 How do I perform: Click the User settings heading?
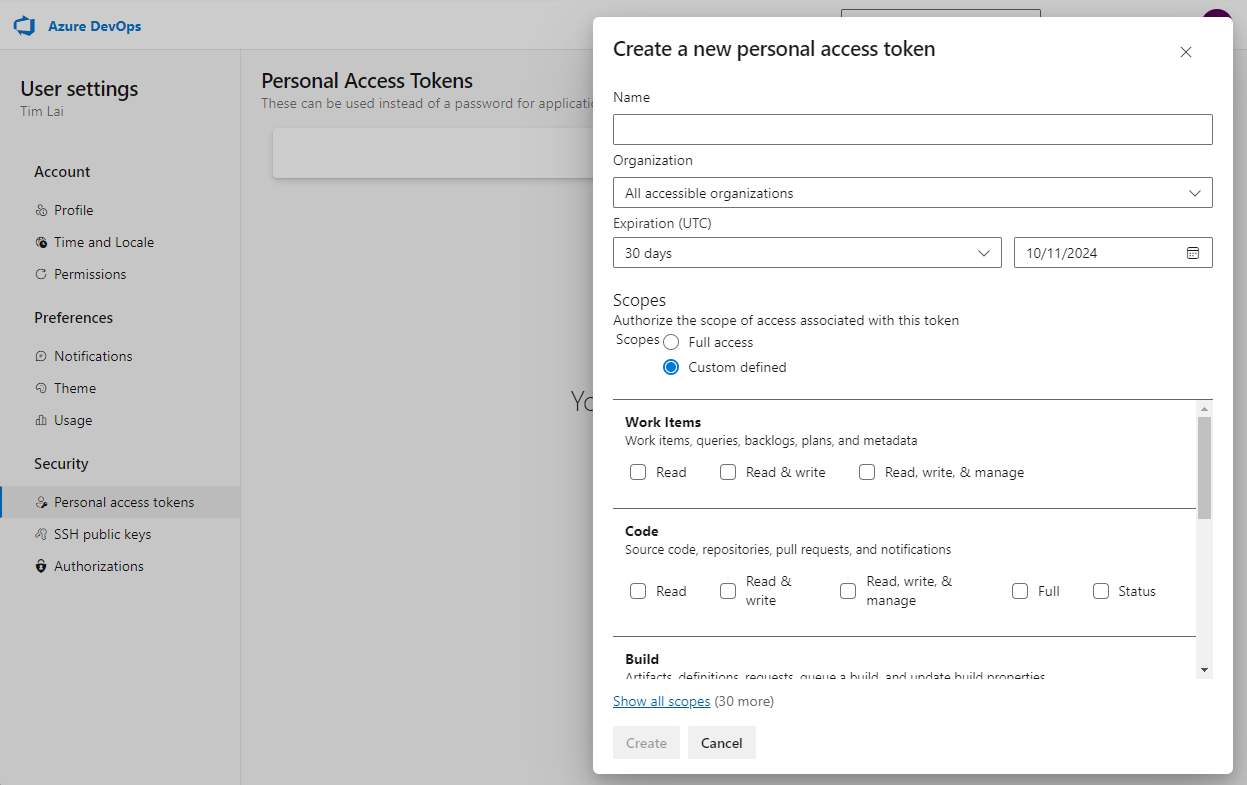tap(80, 89)
